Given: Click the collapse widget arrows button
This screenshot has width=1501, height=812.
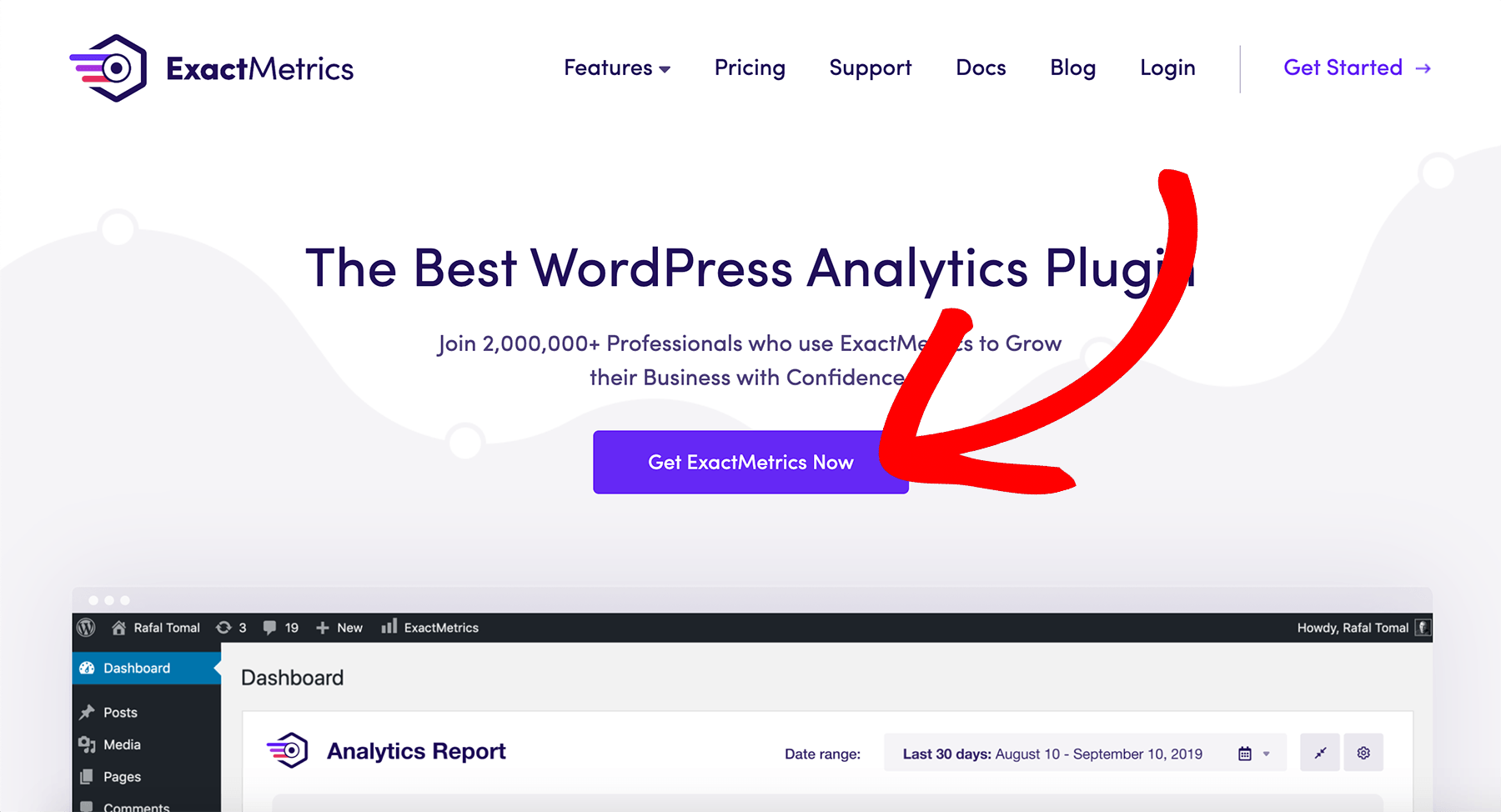Looking at the screenshot, I should pyautogui.click(x=1320, y=752).
